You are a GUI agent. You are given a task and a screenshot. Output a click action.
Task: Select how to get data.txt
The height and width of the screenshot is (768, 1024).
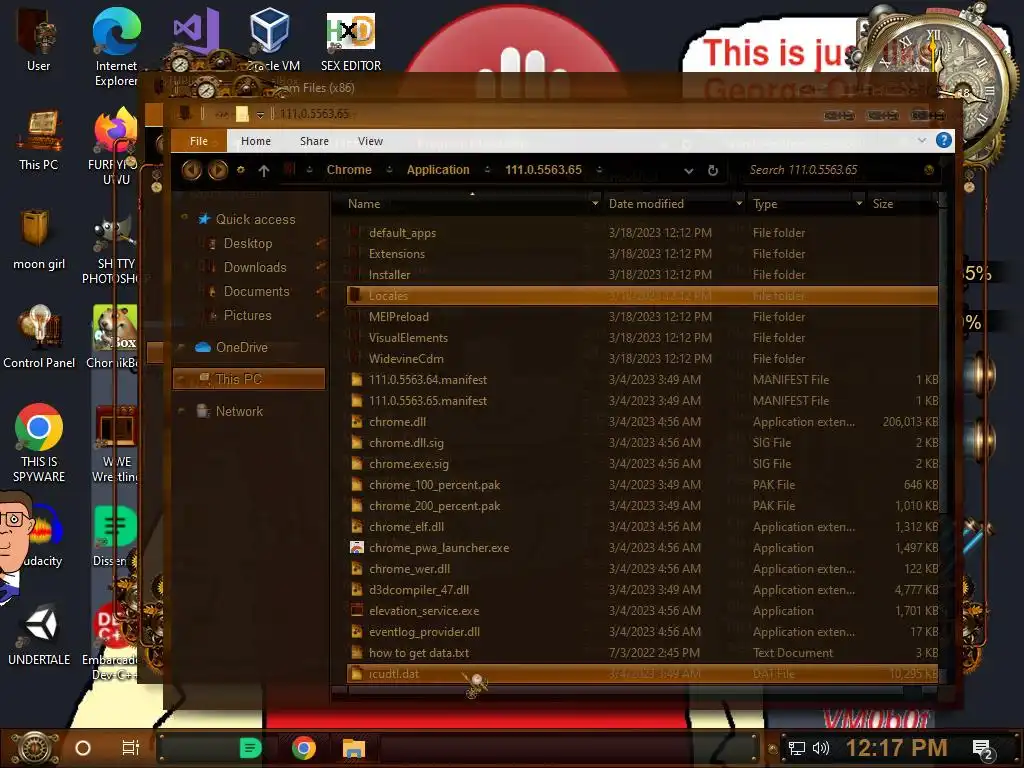coord(419,653)
